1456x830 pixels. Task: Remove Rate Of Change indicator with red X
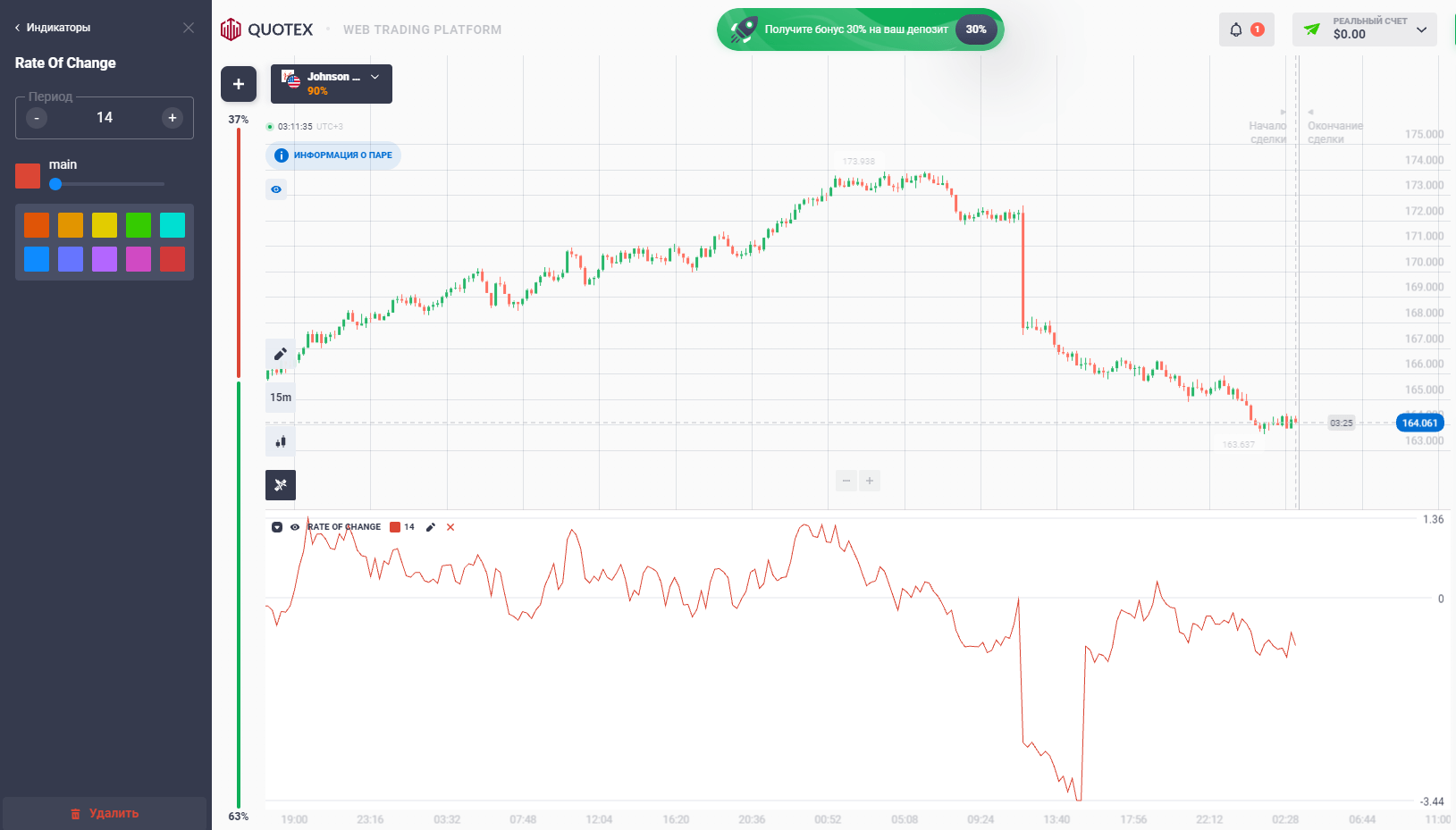[450, 527]
